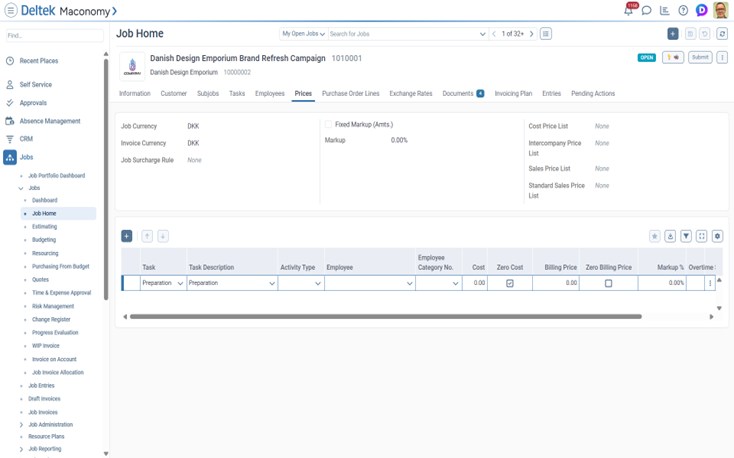Export the price table data
Image resolution: width=734 pixels, height=458 pixels.
[670, 236]
